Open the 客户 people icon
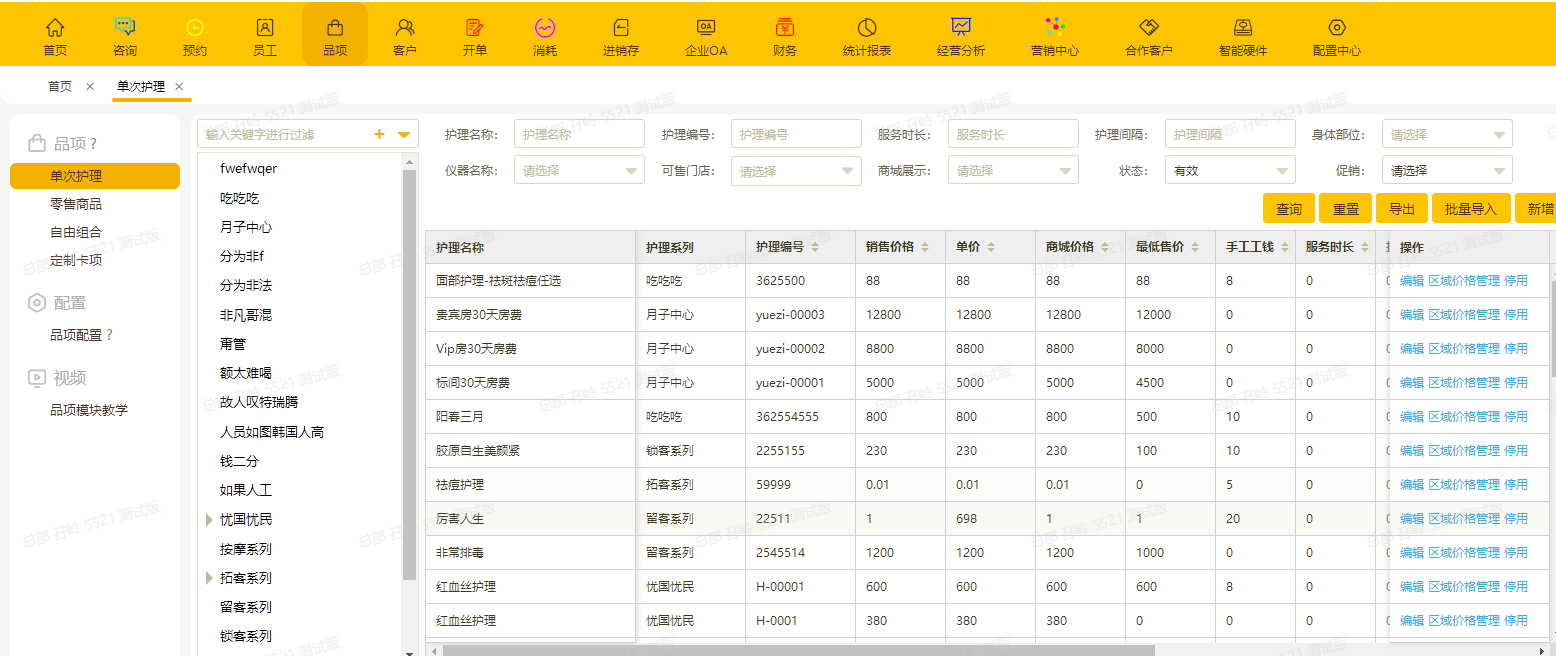The height and width of the screenshot is (656, 1556). (x=405, y=28)
